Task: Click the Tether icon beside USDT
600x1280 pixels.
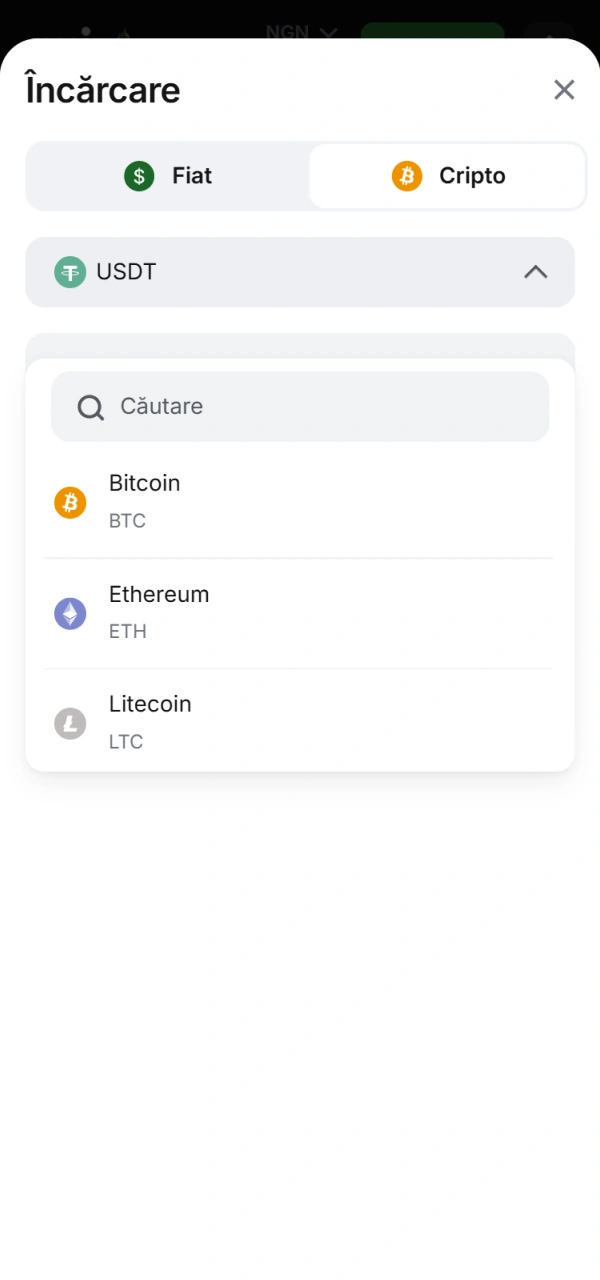Action: tap(70, 272)
